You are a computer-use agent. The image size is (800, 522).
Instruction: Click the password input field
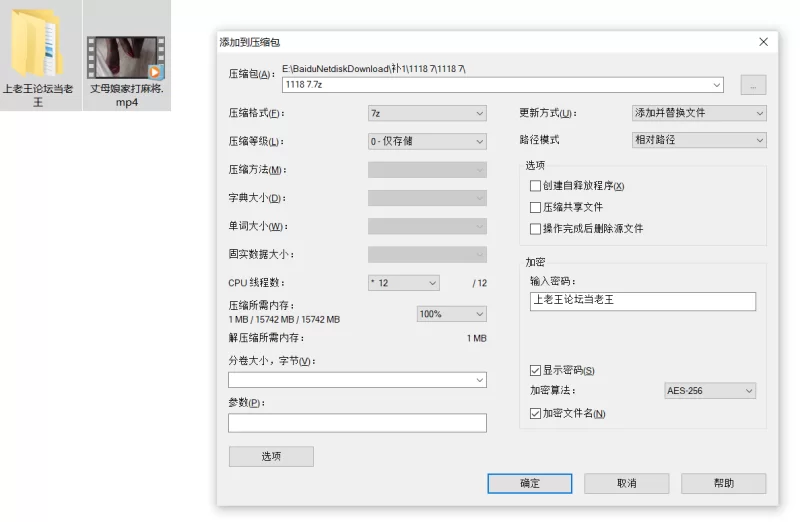[642, 301]
